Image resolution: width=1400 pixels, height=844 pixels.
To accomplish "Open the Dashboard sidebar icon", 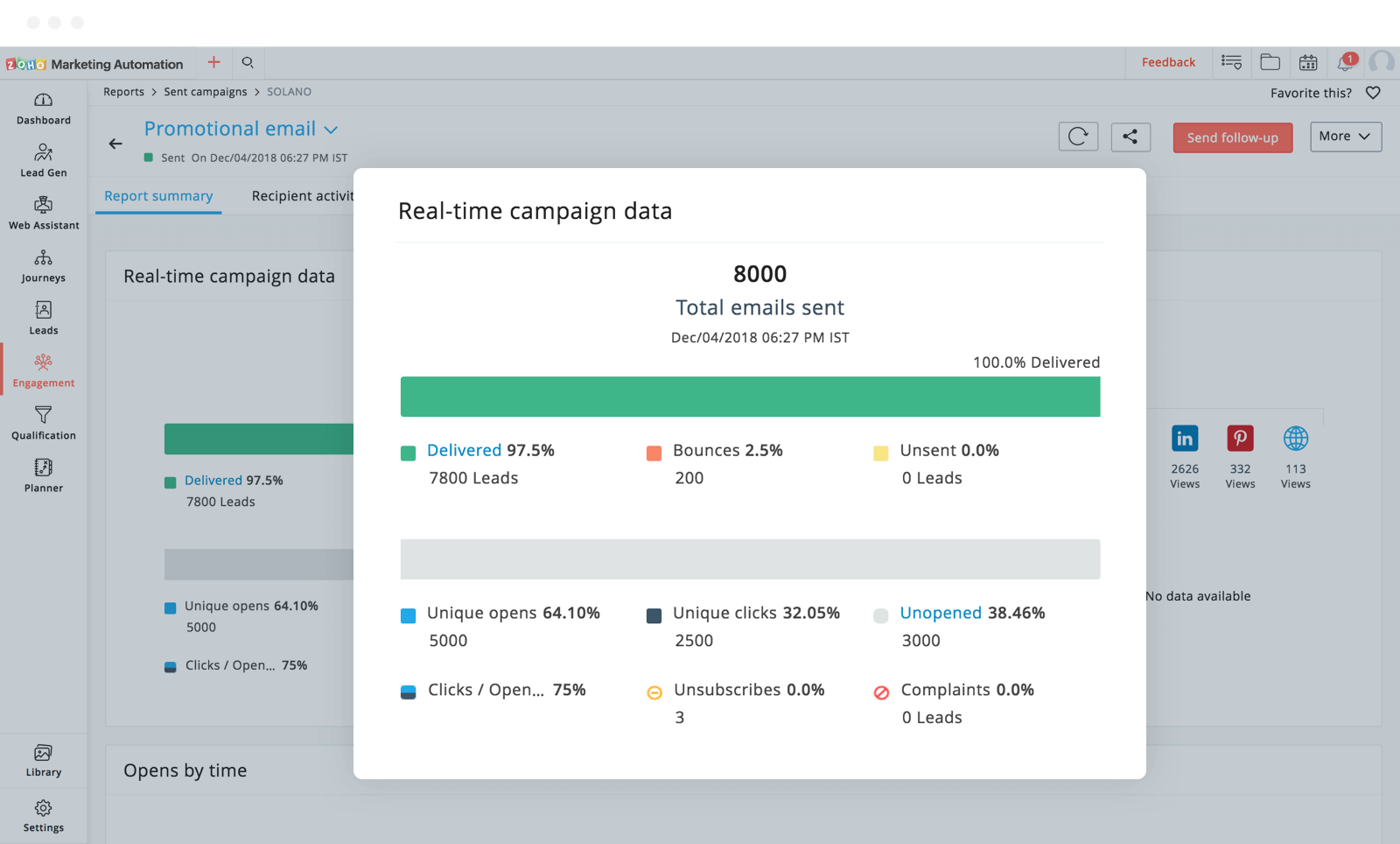I will pos(43,109).
